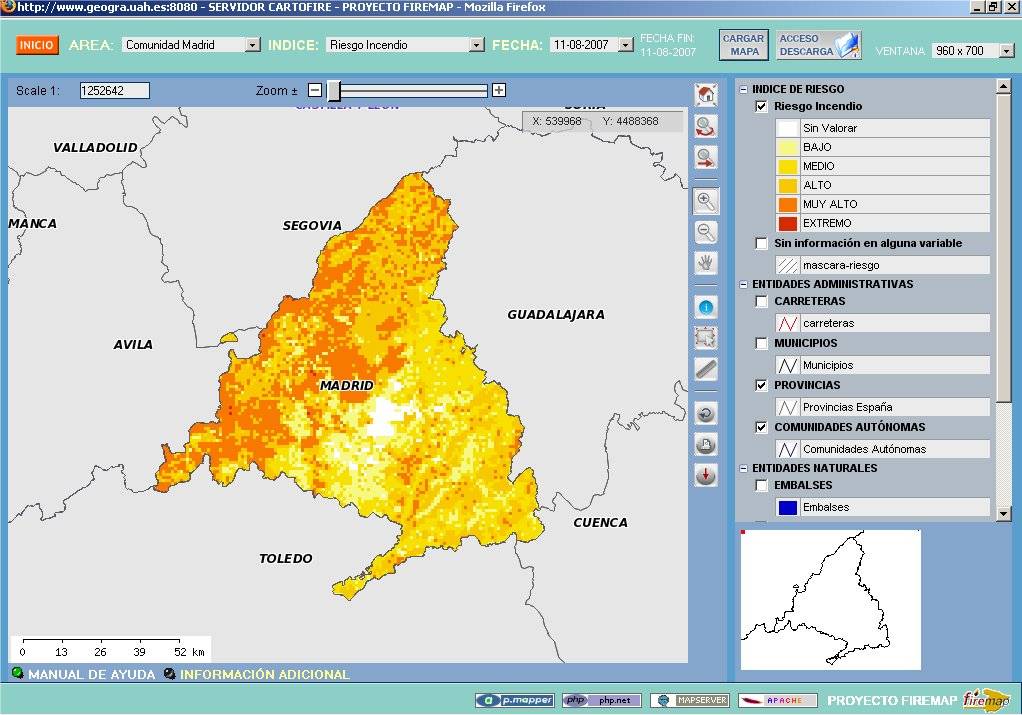Image resolution: width=1022 pixels, height=715 pixels.
Task: Click the MADRID label on the map
Action: [347, 385]
